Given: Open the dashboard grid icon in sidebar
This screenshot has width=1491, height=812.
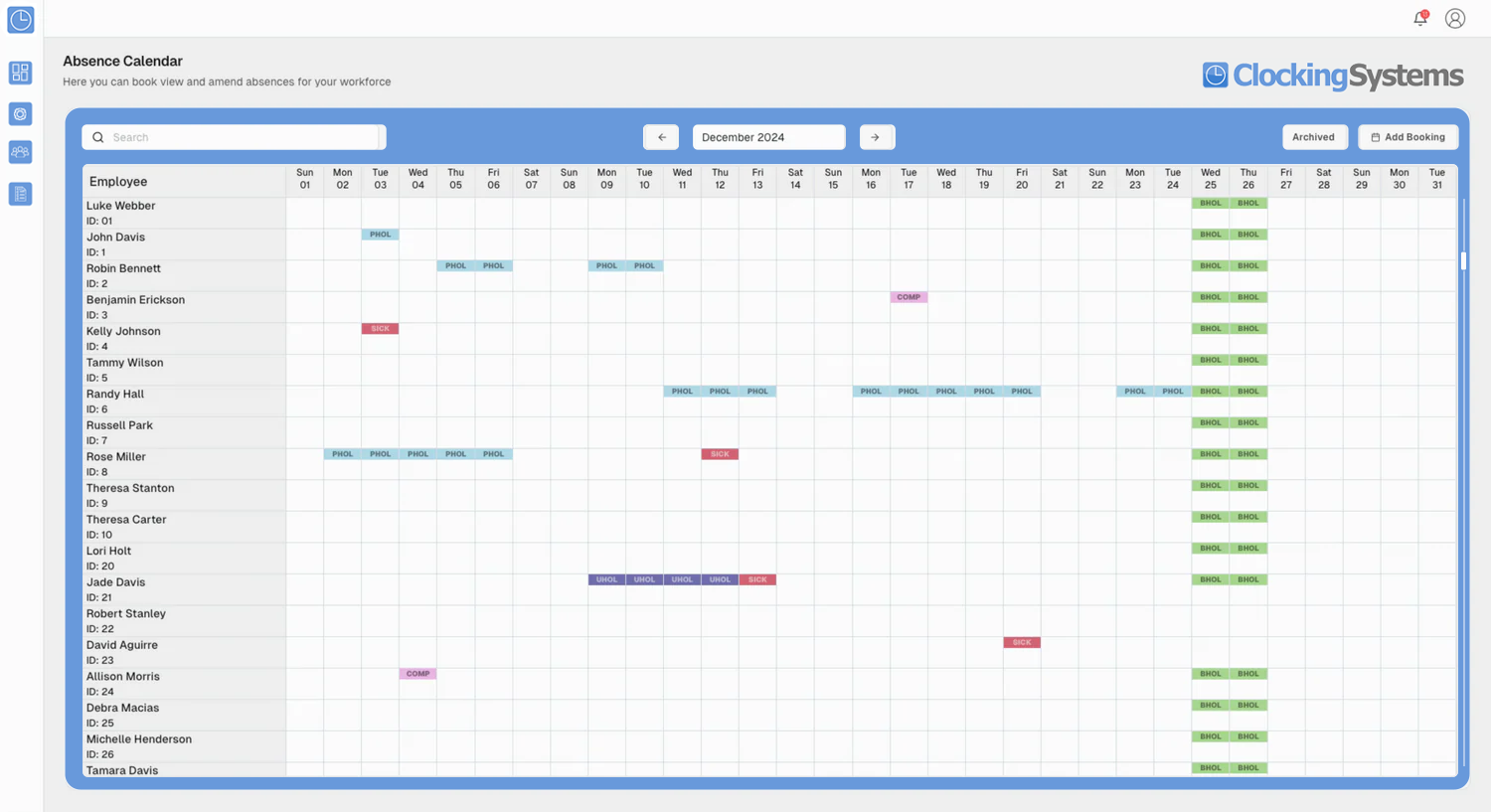Looking at the screenshot, I should tap(21, 73).
